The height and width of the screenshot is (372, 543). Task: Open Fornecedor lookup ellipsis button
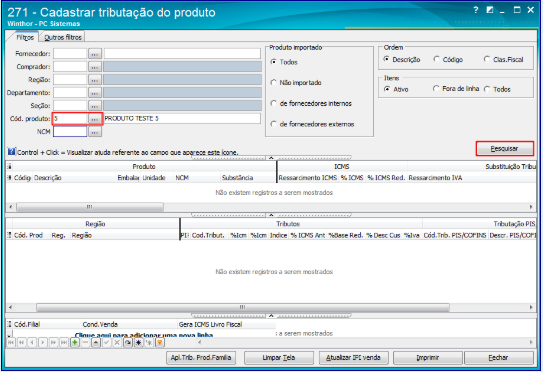[x=95, y=54]
